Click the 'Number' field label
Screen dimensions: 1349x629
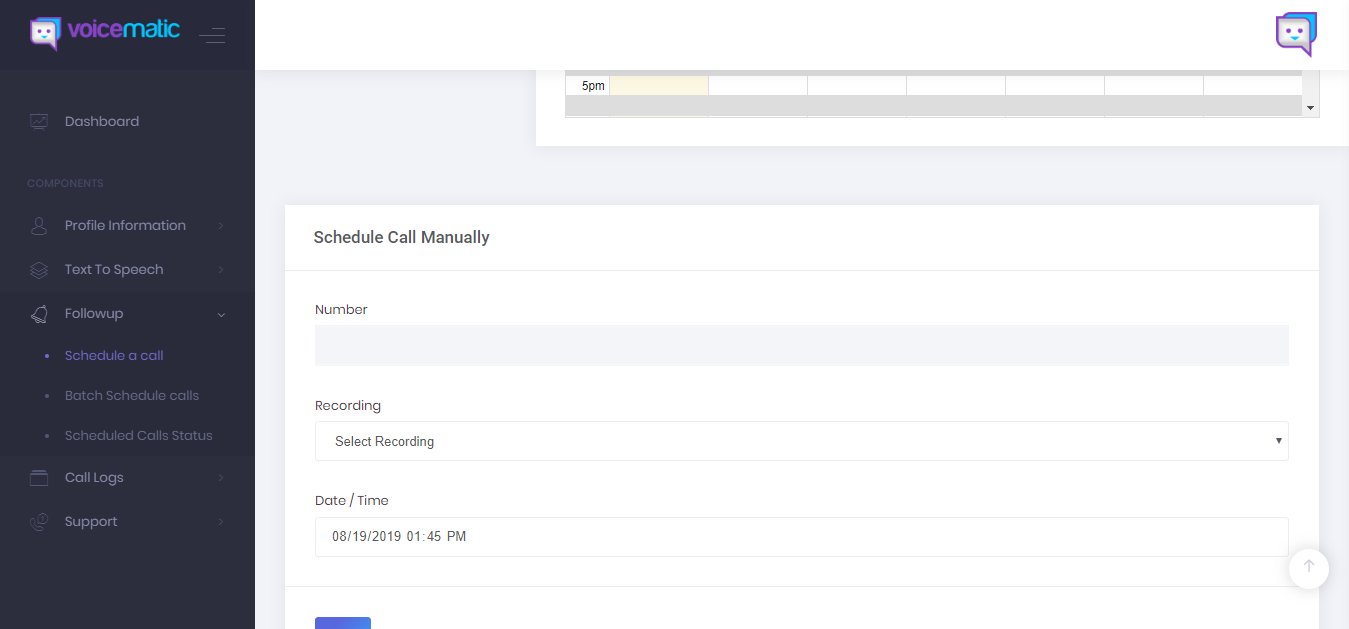pos(341,310)
